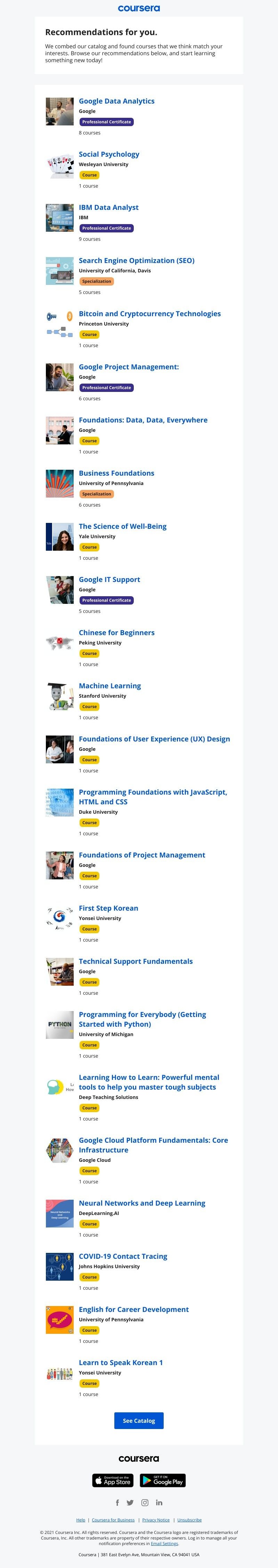Open The Science of Well-Being title

(x=122, y=526)
